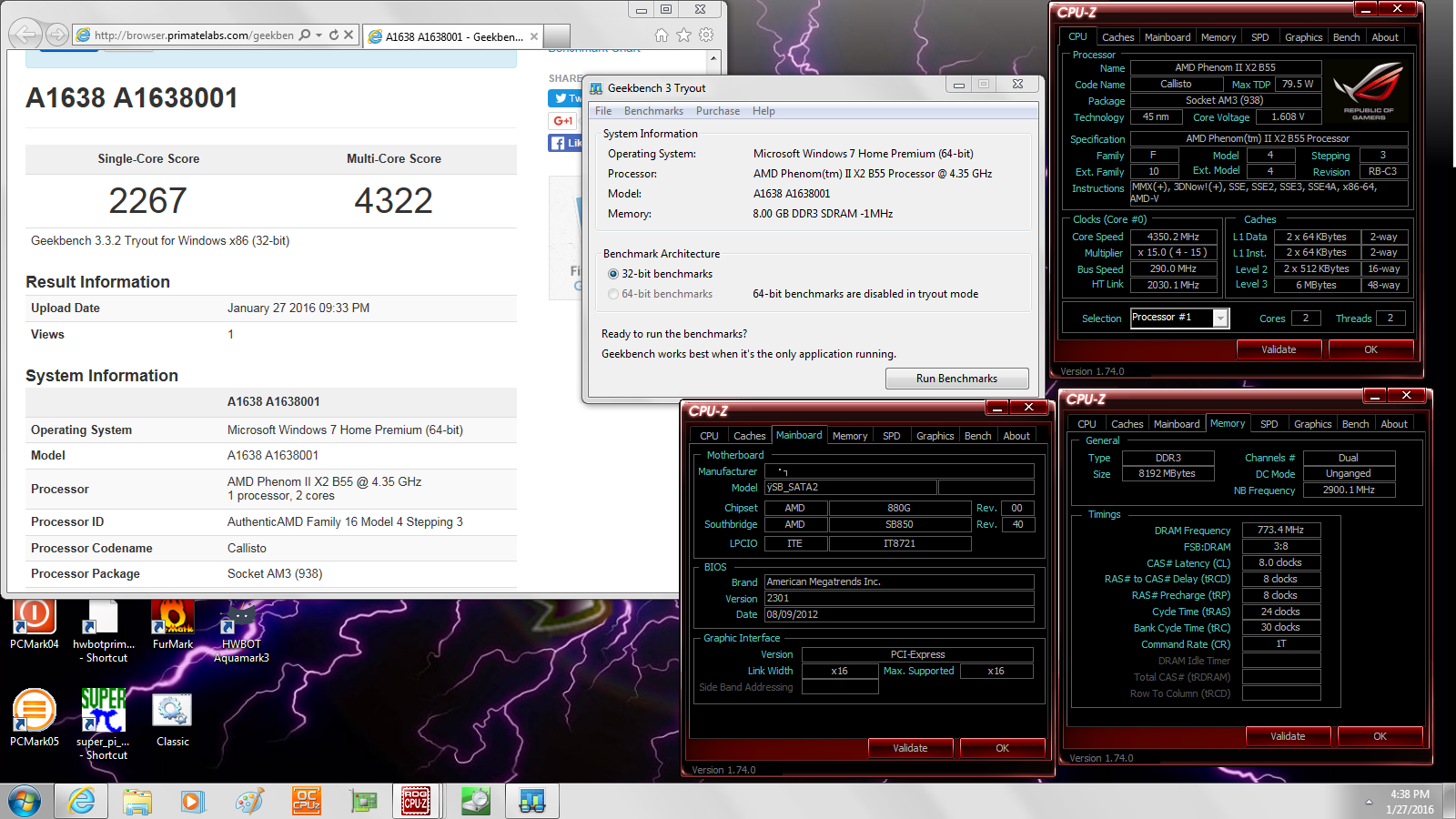Screen dimensions: 1456x819
Task: Open Windows Media Player in taskbar
Action: point(193,802)
